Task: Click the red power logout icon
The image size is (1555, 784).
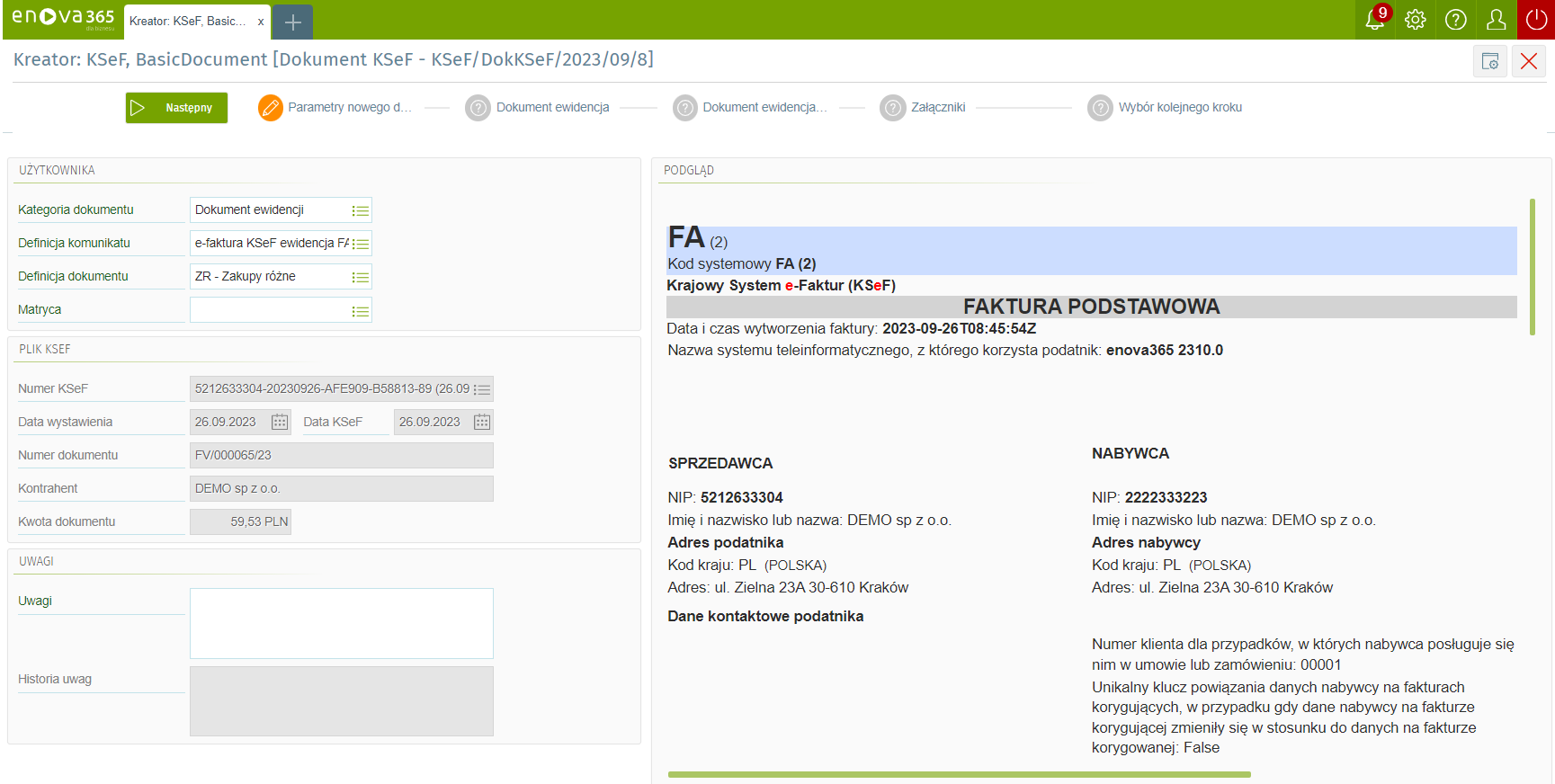Action: pyautogui.click(x=1536, y=20)
